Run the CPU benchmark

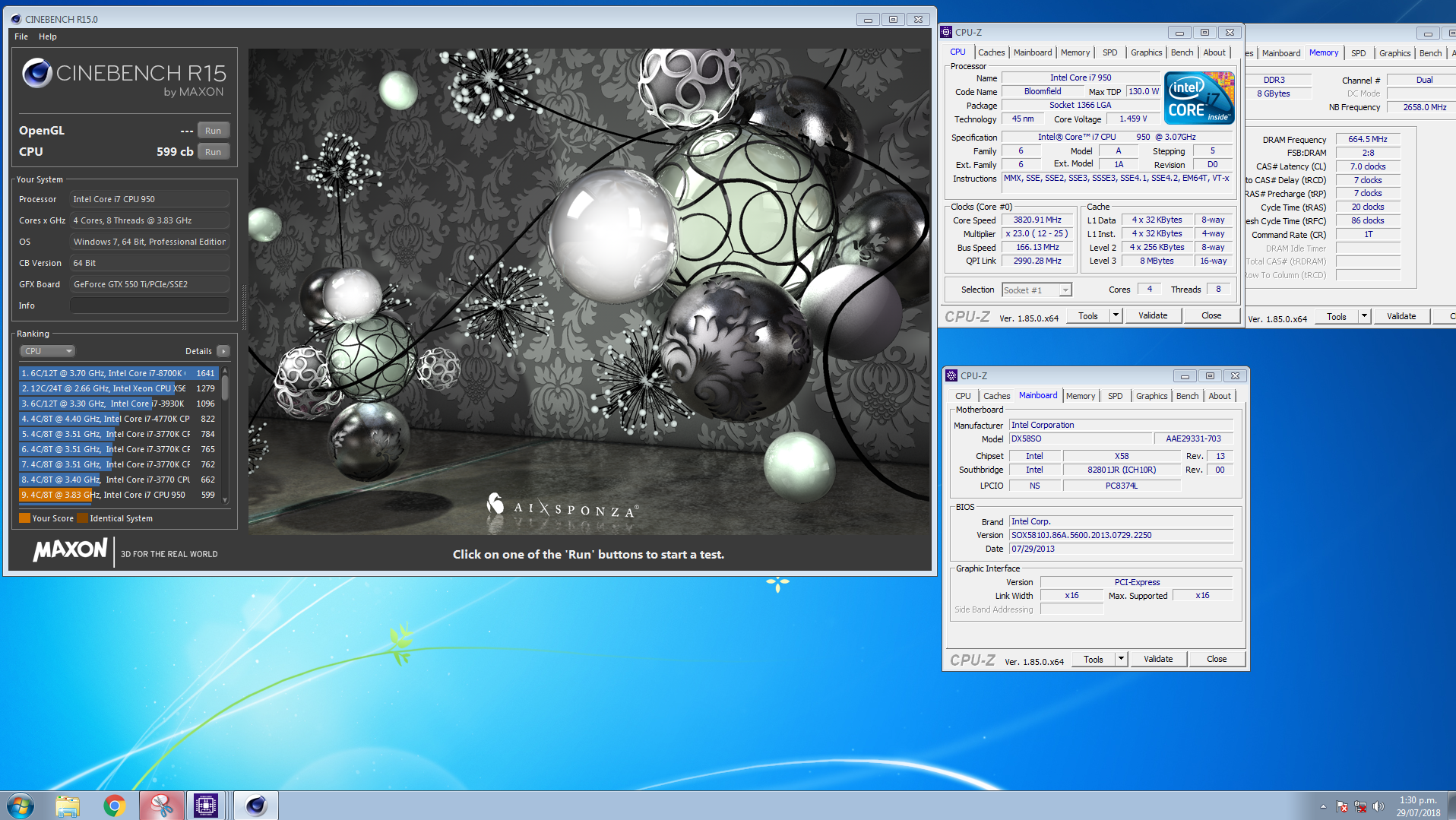214,152
